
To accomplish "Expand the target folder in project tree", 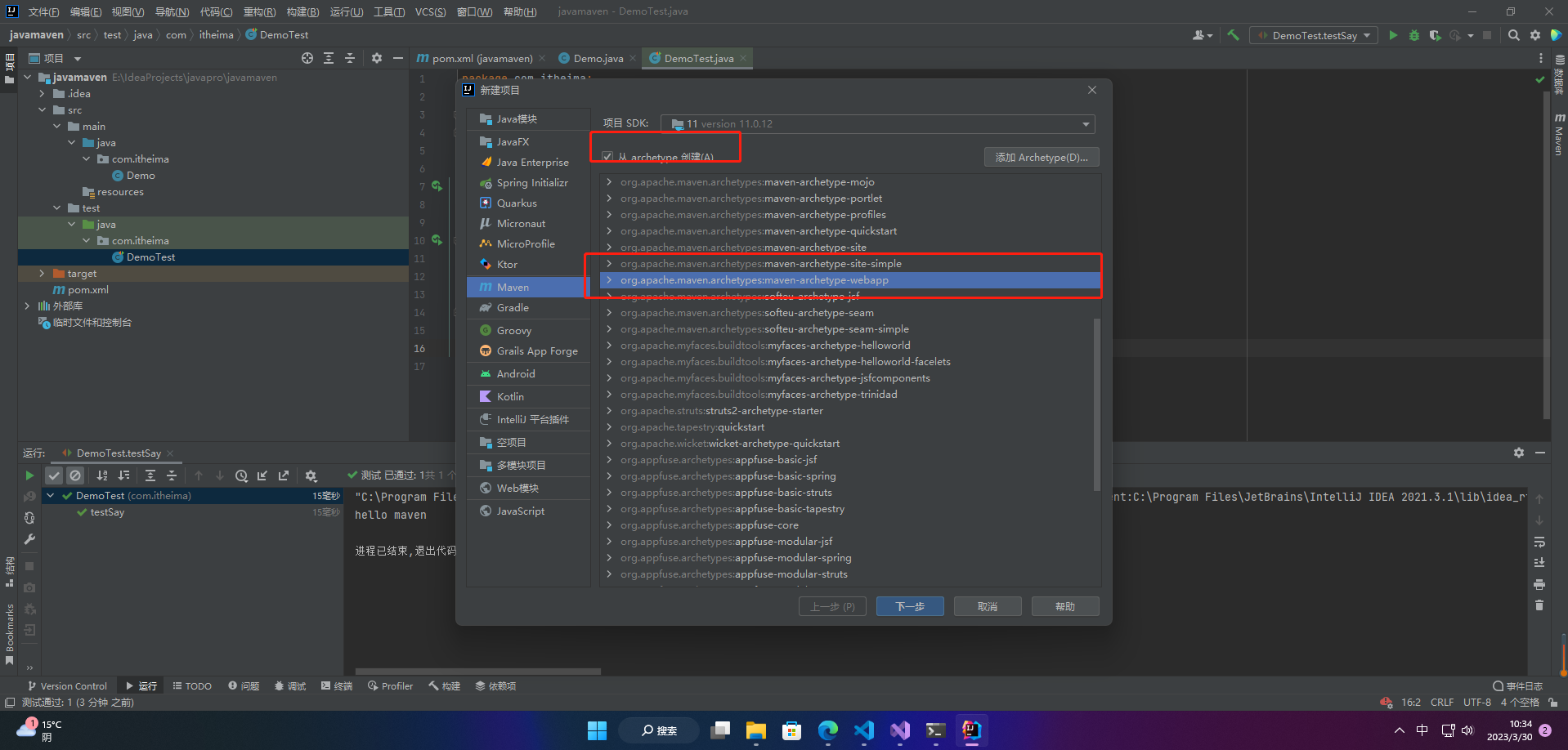I will (42, 274).
